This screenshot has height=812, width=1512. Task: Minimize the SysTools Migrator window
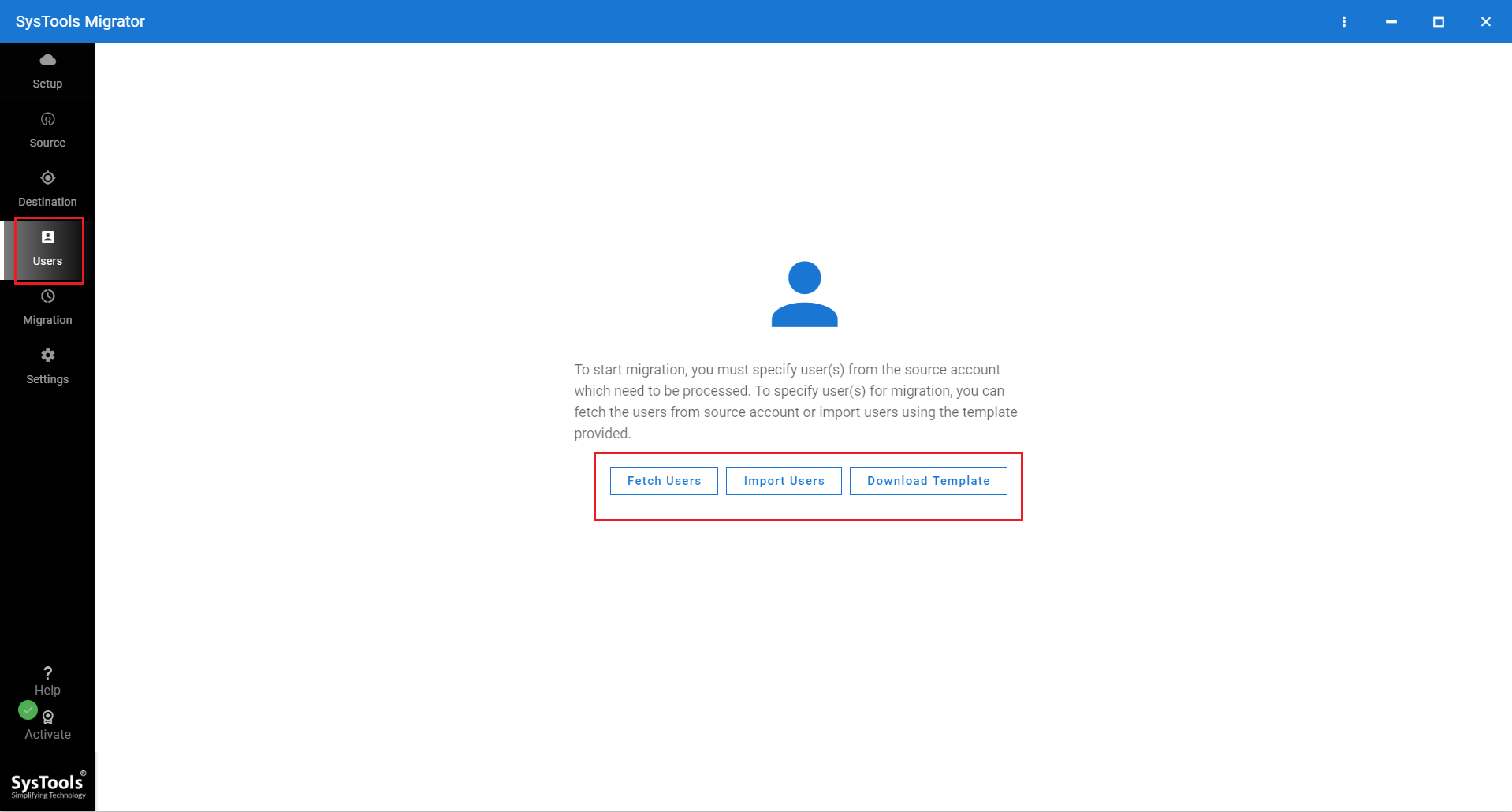1391,22
